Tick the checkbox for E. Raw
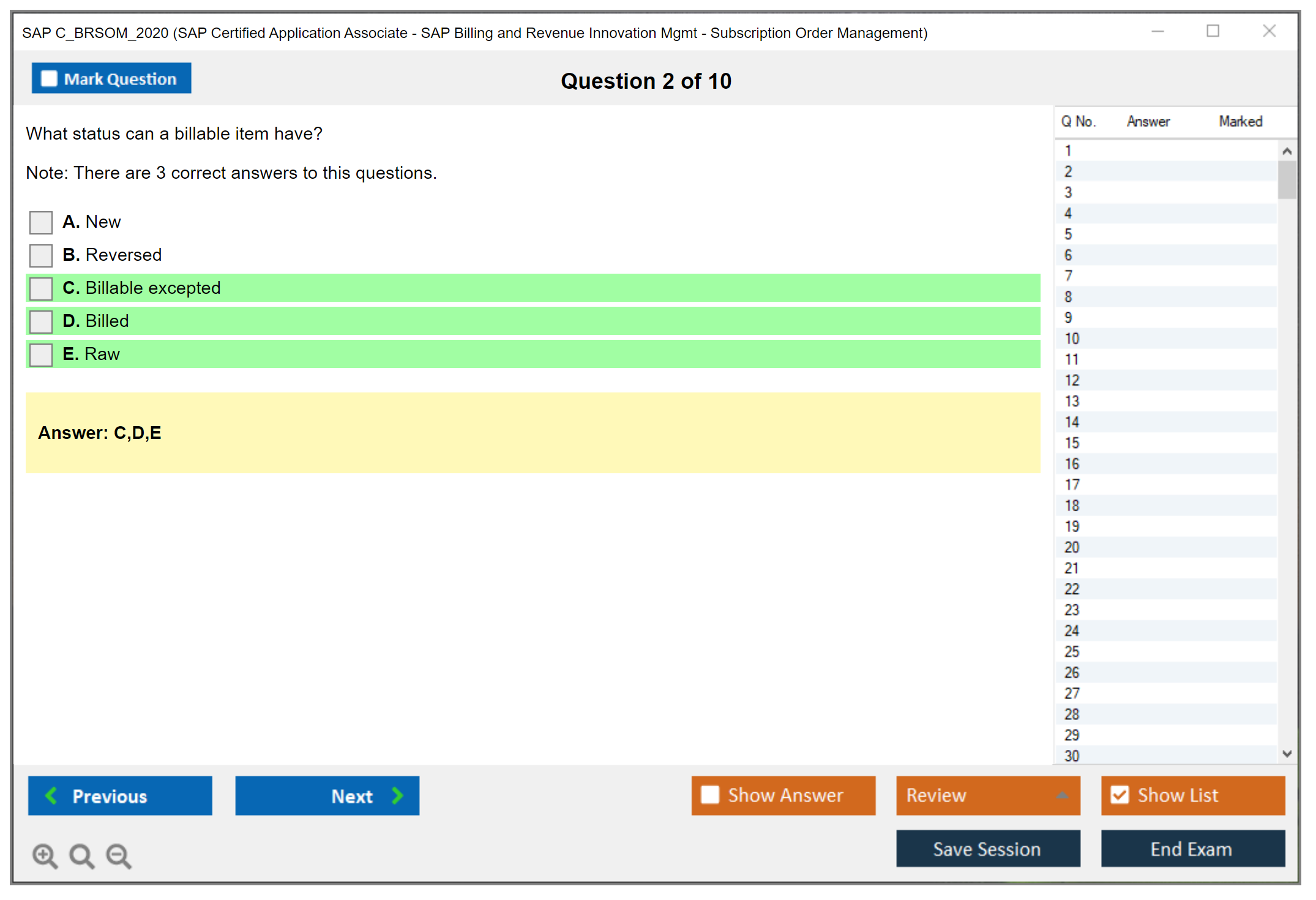1316x900 pixels. [x=41, y=354]
